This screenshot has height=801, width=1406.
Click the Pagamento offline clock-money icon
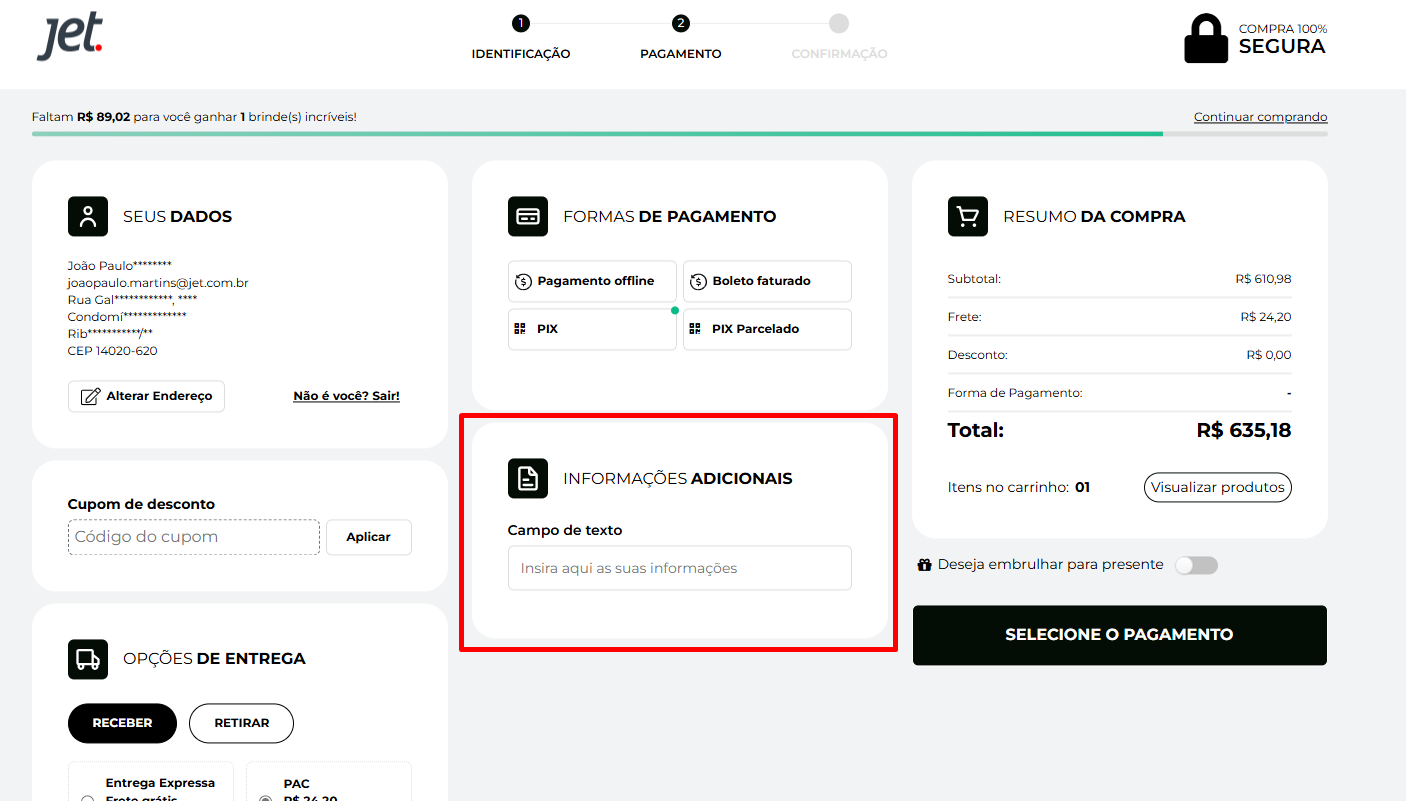[x=523, y=281]
